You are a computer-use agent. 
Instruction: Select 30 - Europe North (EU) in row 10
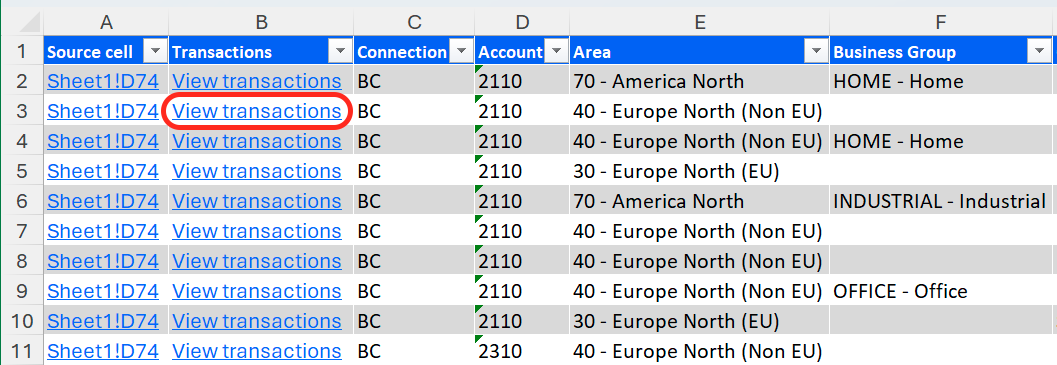coord(700,320)
